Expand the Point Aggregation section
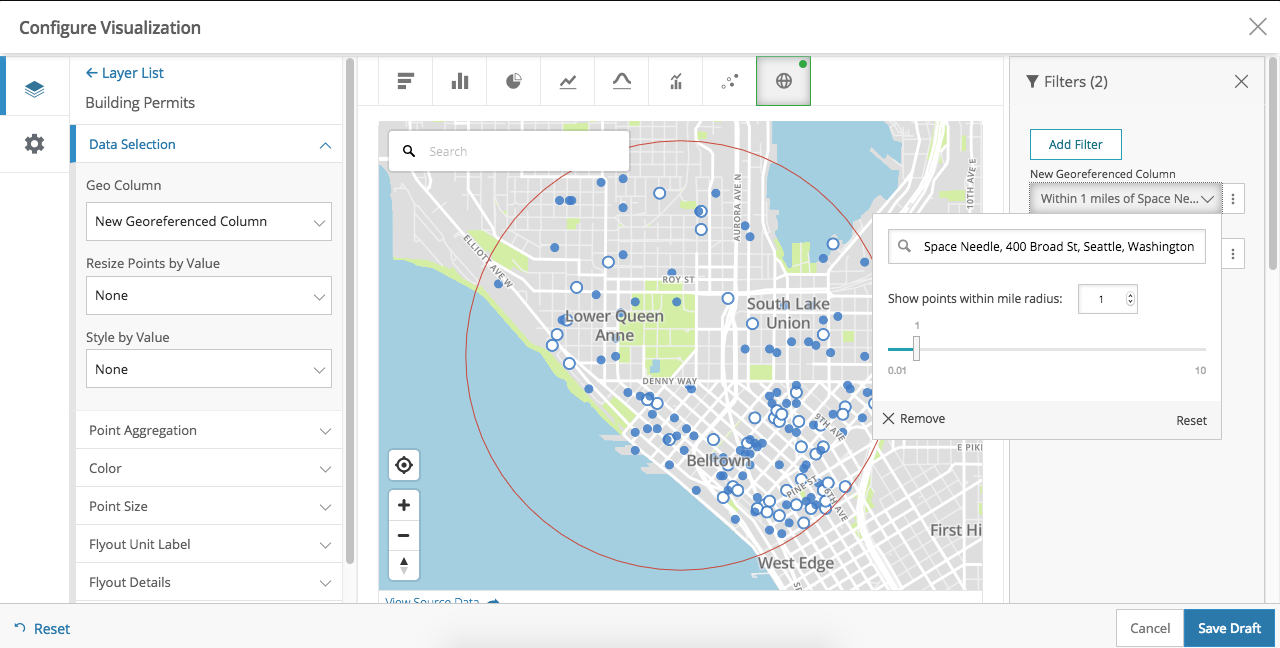This screenshot has height=648, width=1280. pyautogui.click(x=208, y=429)
